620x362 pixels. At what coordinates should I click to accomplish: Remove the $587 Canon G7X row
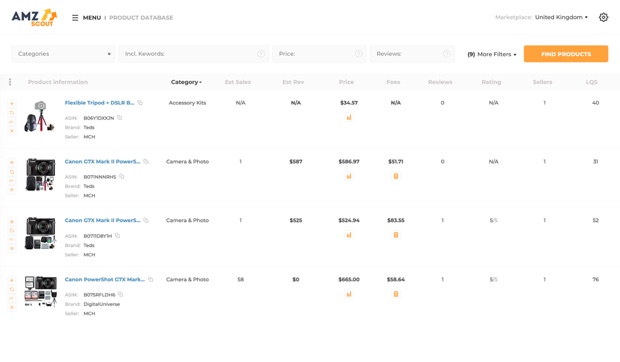coord(12,190)
